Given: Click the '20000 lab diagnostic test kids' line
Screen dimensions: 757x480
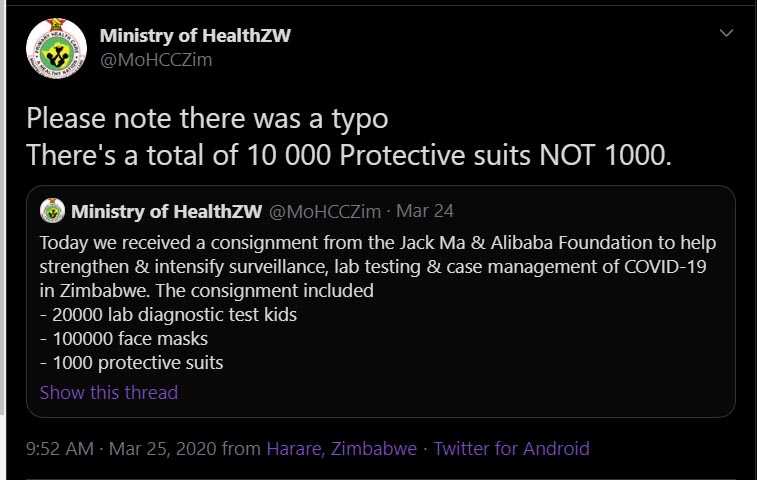Looking at the screenshot, I should 168,315.
